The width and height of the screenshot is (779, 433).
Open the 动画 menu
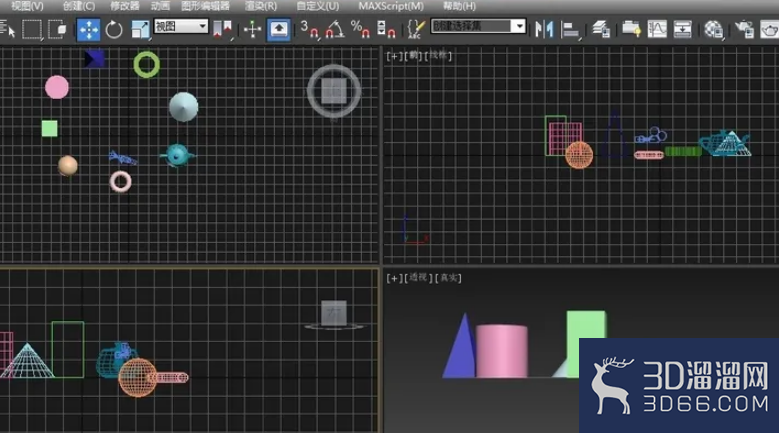click(x=160, y=6)
